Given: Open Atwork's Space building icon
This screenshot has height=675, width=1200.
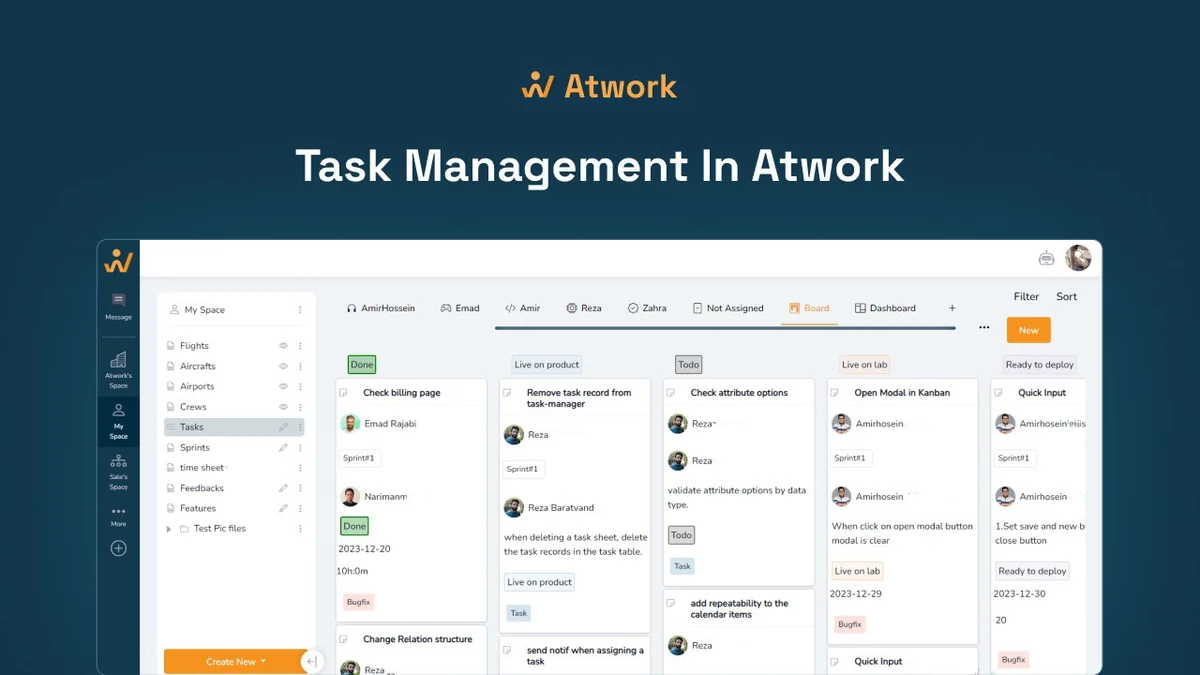Looking at the screenshot, I should tap(118, 360).
